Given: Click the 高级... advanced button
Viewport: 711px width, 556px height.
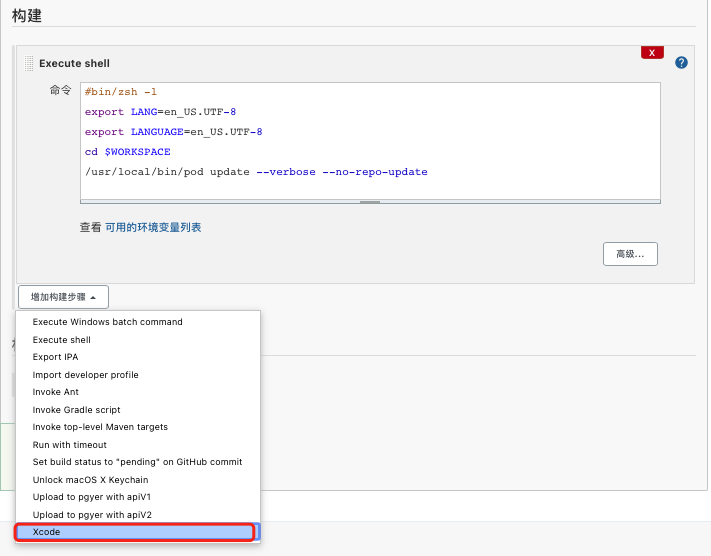Looking at the screenshot, I should [x=630, y=254].
